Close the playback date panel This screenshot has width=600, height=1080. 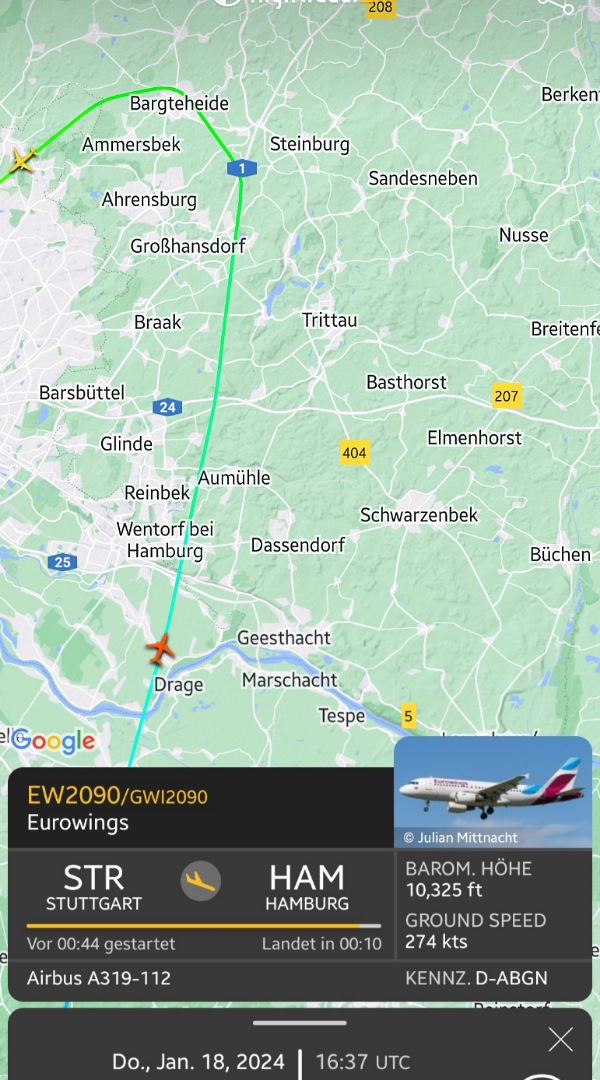pyautogui.click(x=561, y=1039)
